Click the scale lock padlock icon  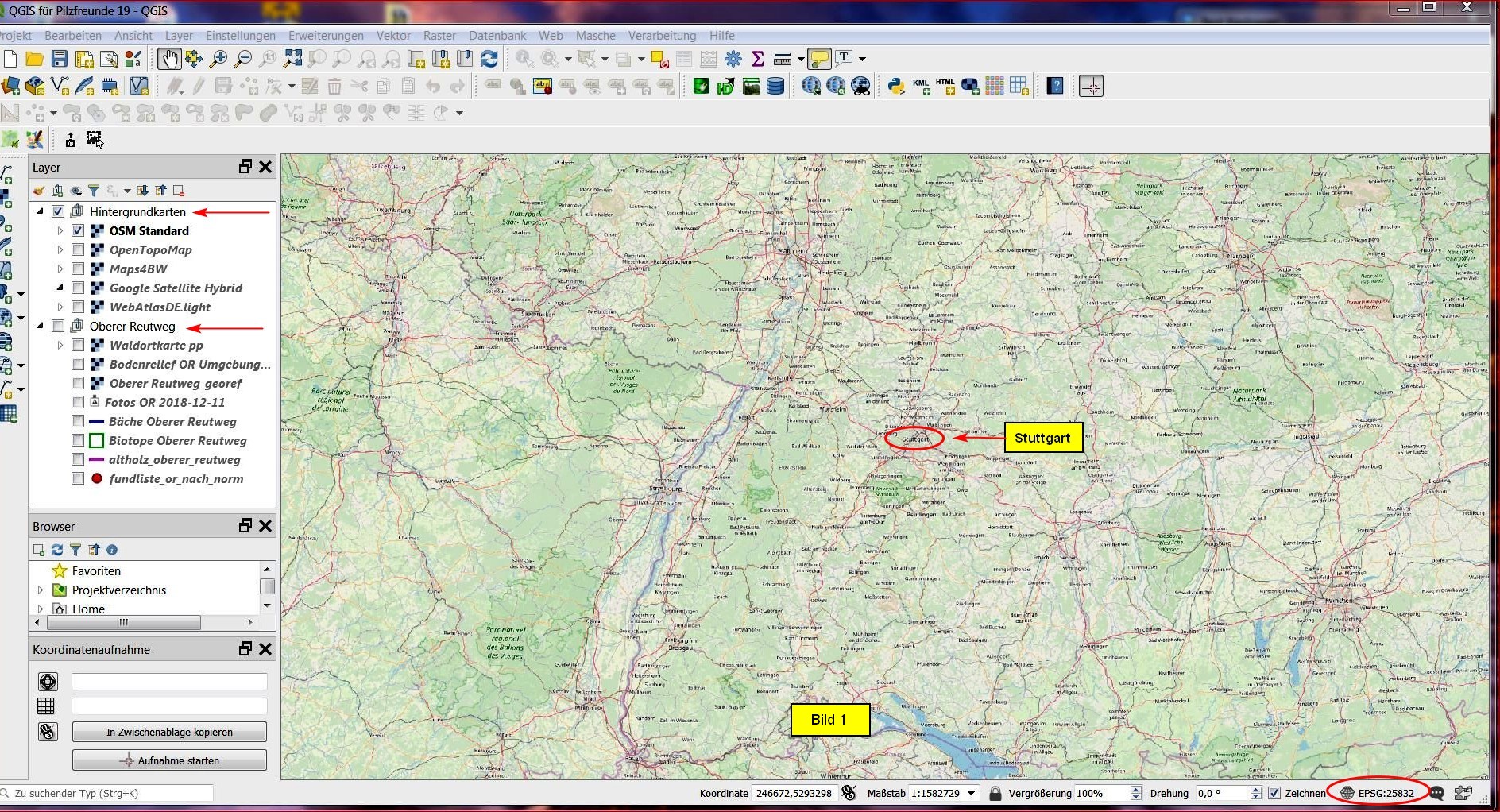[995, 793]
